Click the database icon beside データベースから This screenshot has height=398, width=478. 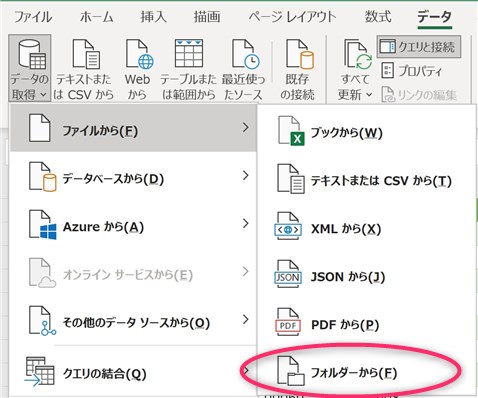coord(43,177)
